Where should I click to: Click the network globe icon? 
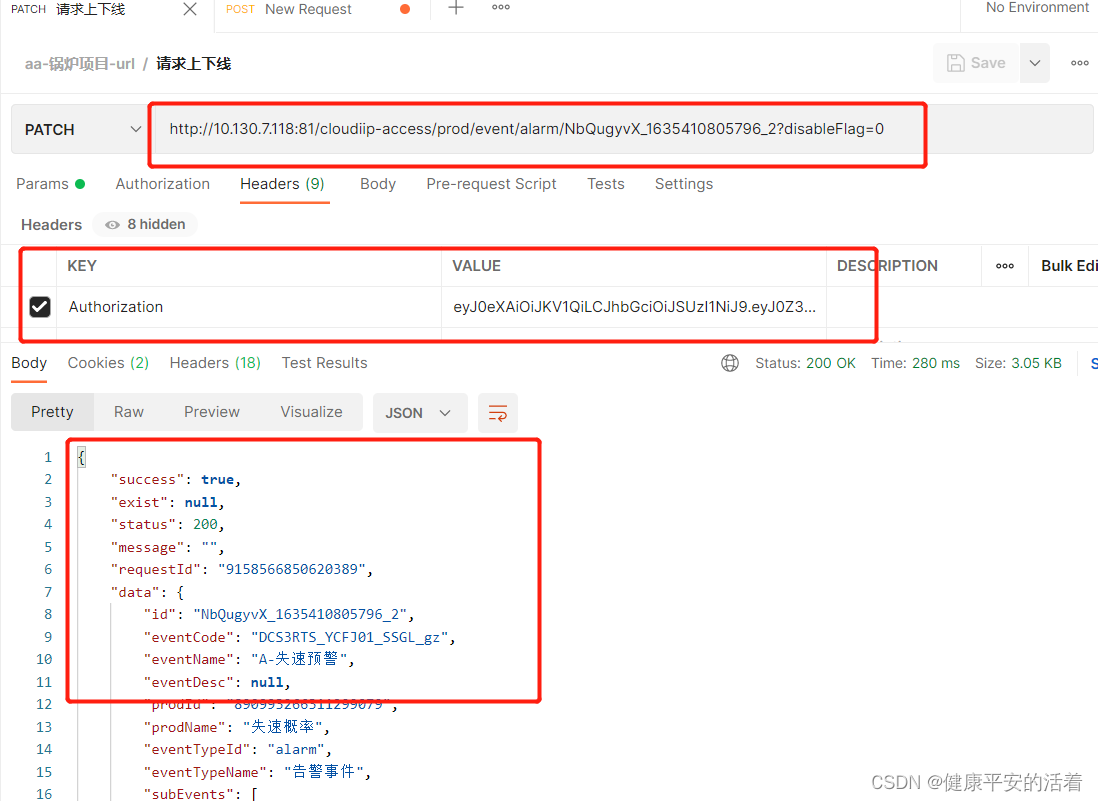point(730,363)
